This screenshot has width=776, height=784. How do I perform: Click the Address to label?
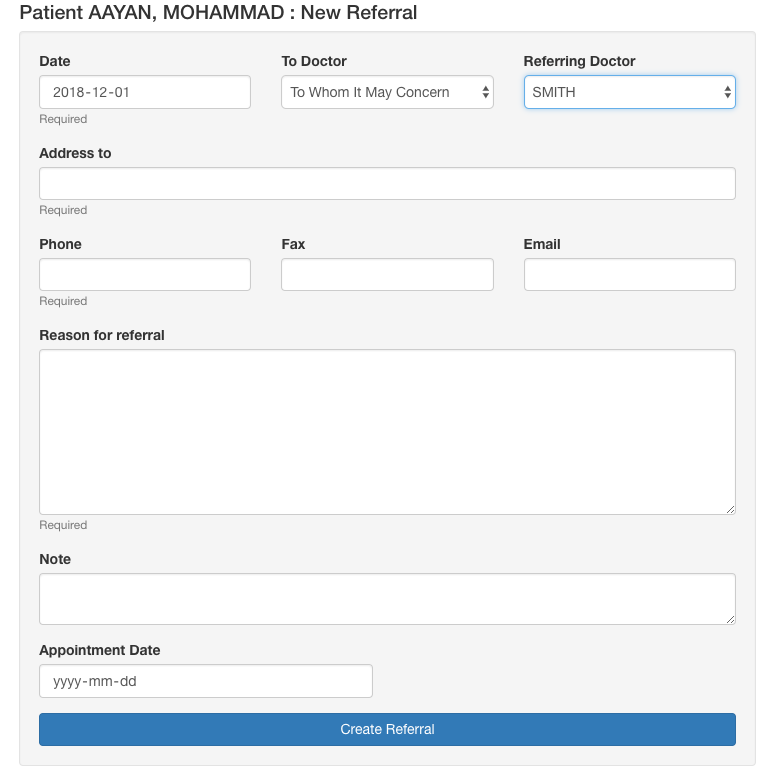coord(76,153)
